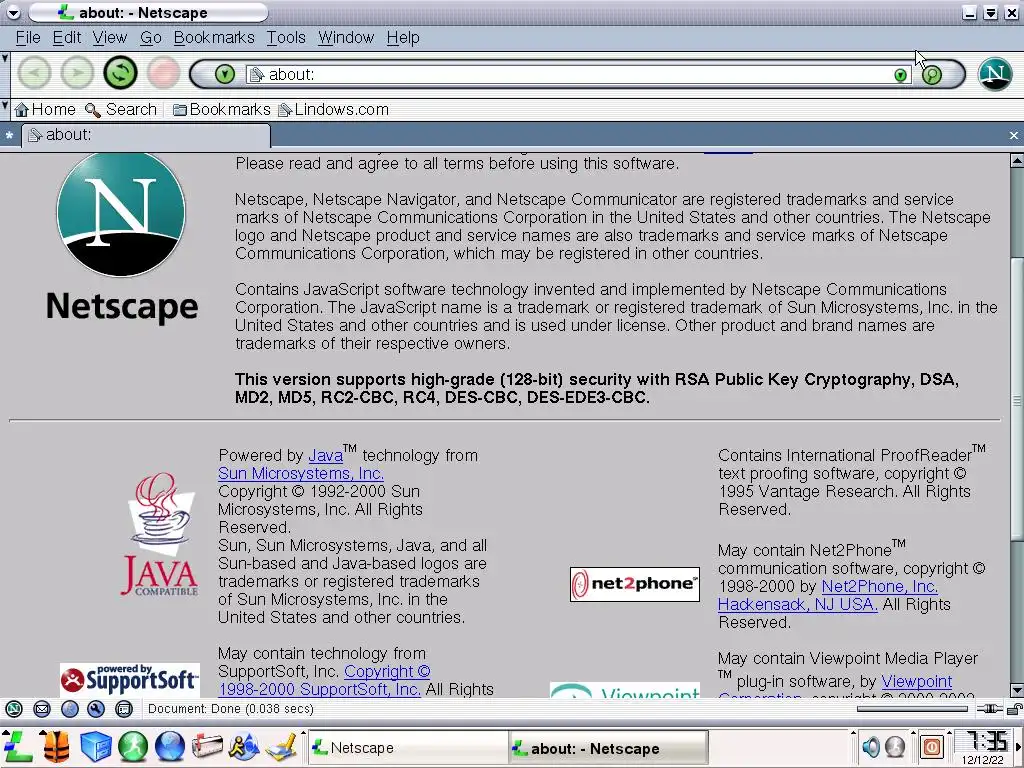
Task: Open the Window menu
Action: [345, 38]
